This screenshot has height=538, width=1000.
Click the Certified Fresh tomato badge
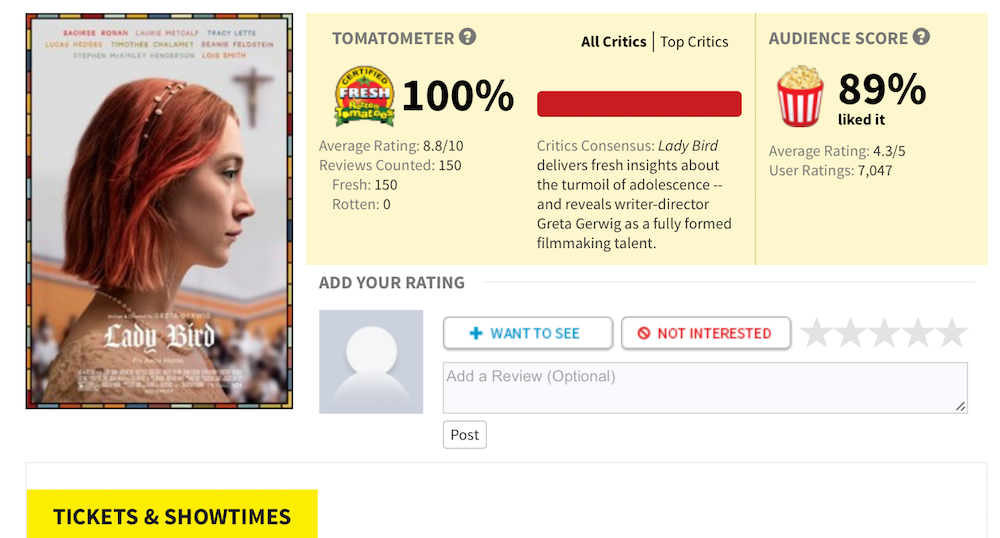(363, 97)
